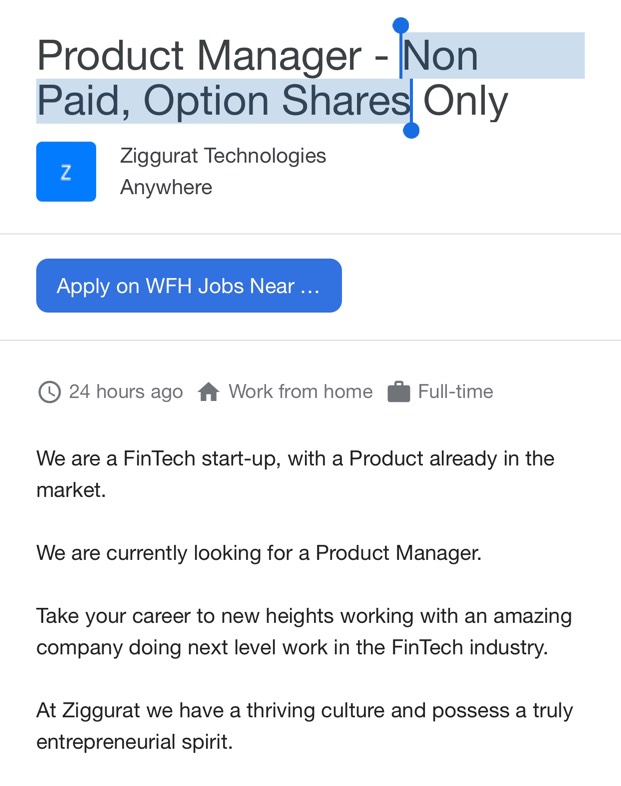Click the 'We are a FinTech start-up' paragraph
Image resolution: width=621 pixels, height=786 pixels.
coord(295,474)
